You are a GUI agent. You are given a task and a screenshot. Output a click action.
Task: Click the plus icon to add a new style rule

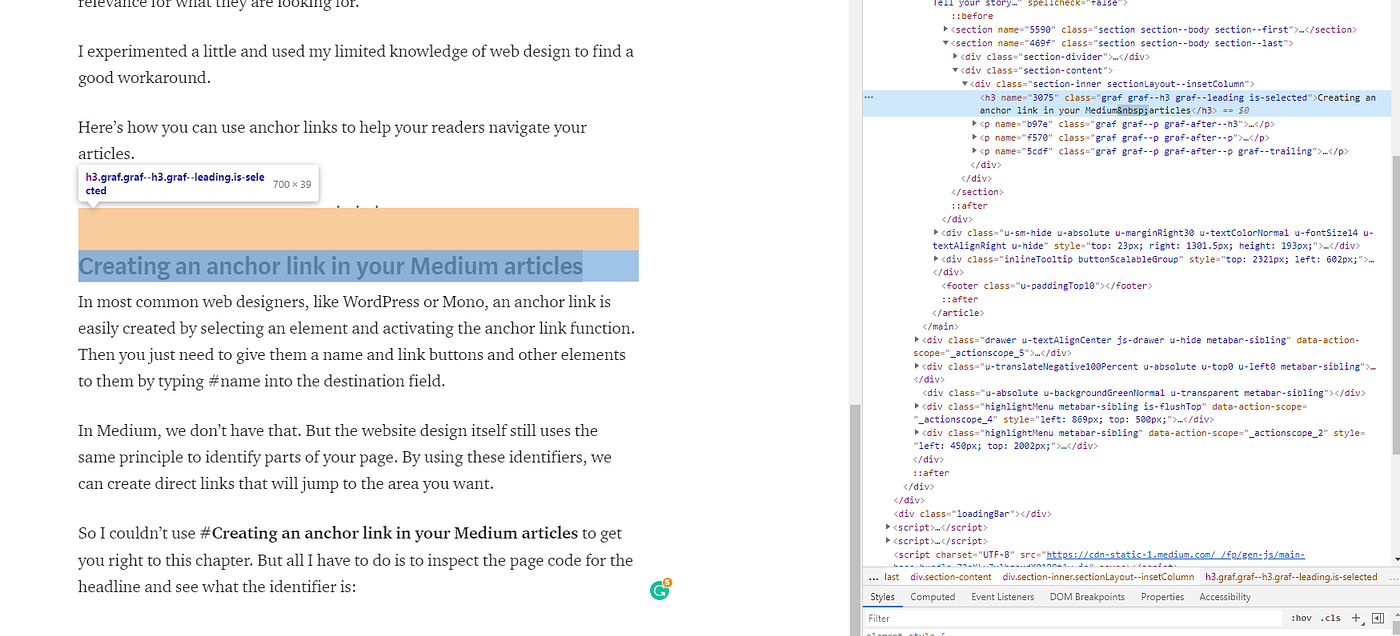coord(1356,618)
